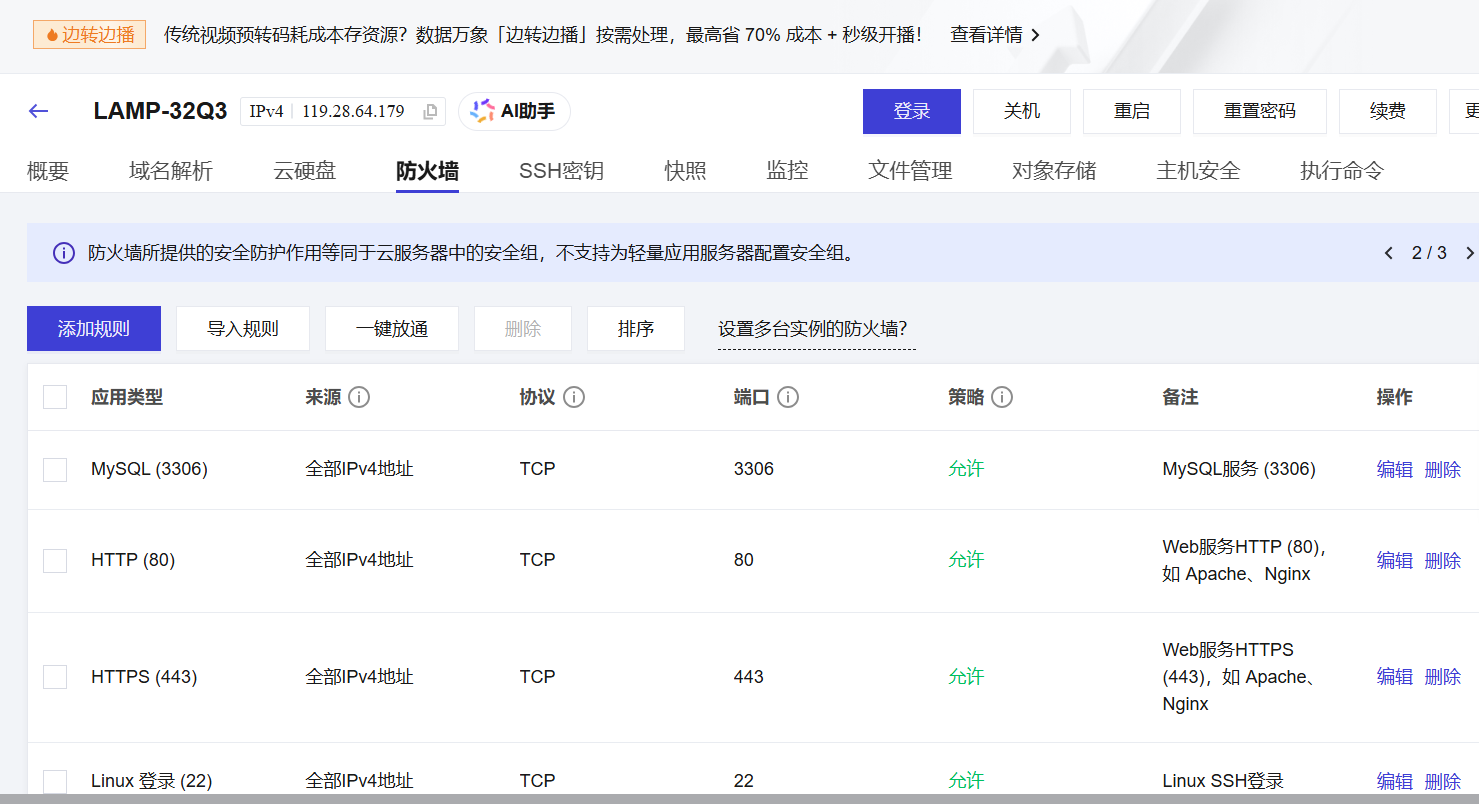Toggle the select-all checkbox in the table header

click(55, 397)
